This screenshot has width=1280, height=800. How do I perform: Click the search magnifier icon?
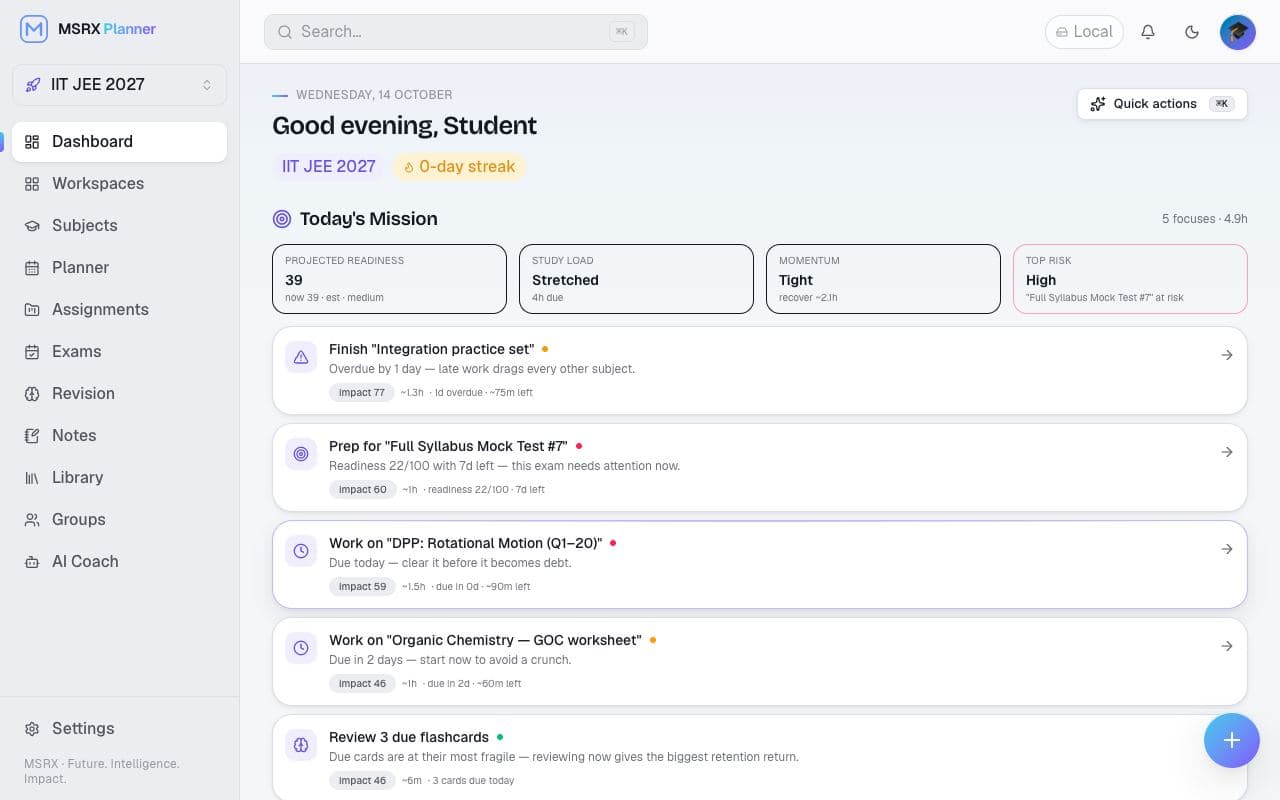pyautogui.click(x=285, y=32)
